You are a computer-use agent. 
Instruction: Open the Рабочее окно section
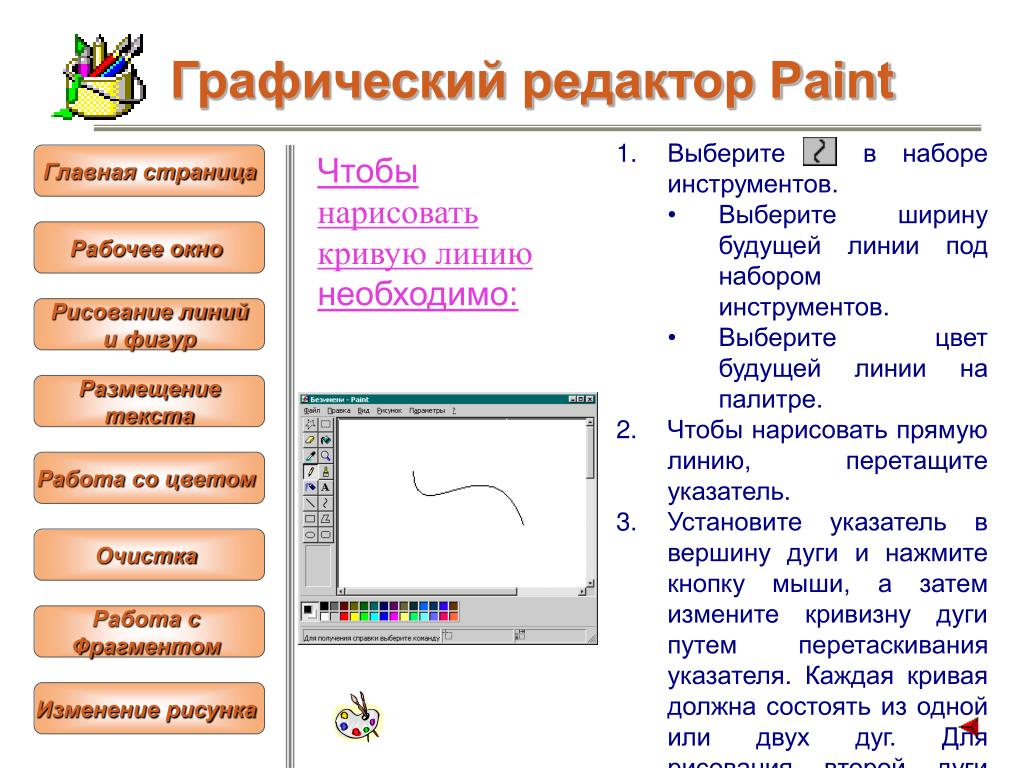point(150,248)
